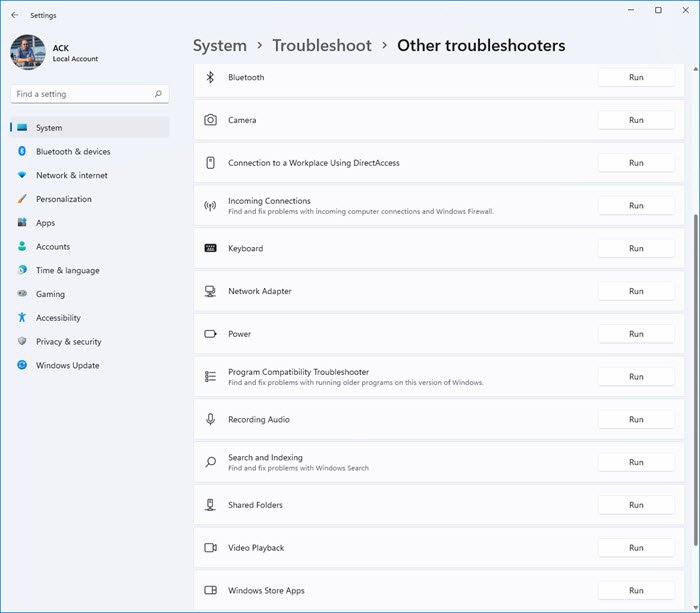This screenshot has width=700, height=613.
Task: Click the Bluetooth & devices sidebar icon
Action: (x=22, y=152)
